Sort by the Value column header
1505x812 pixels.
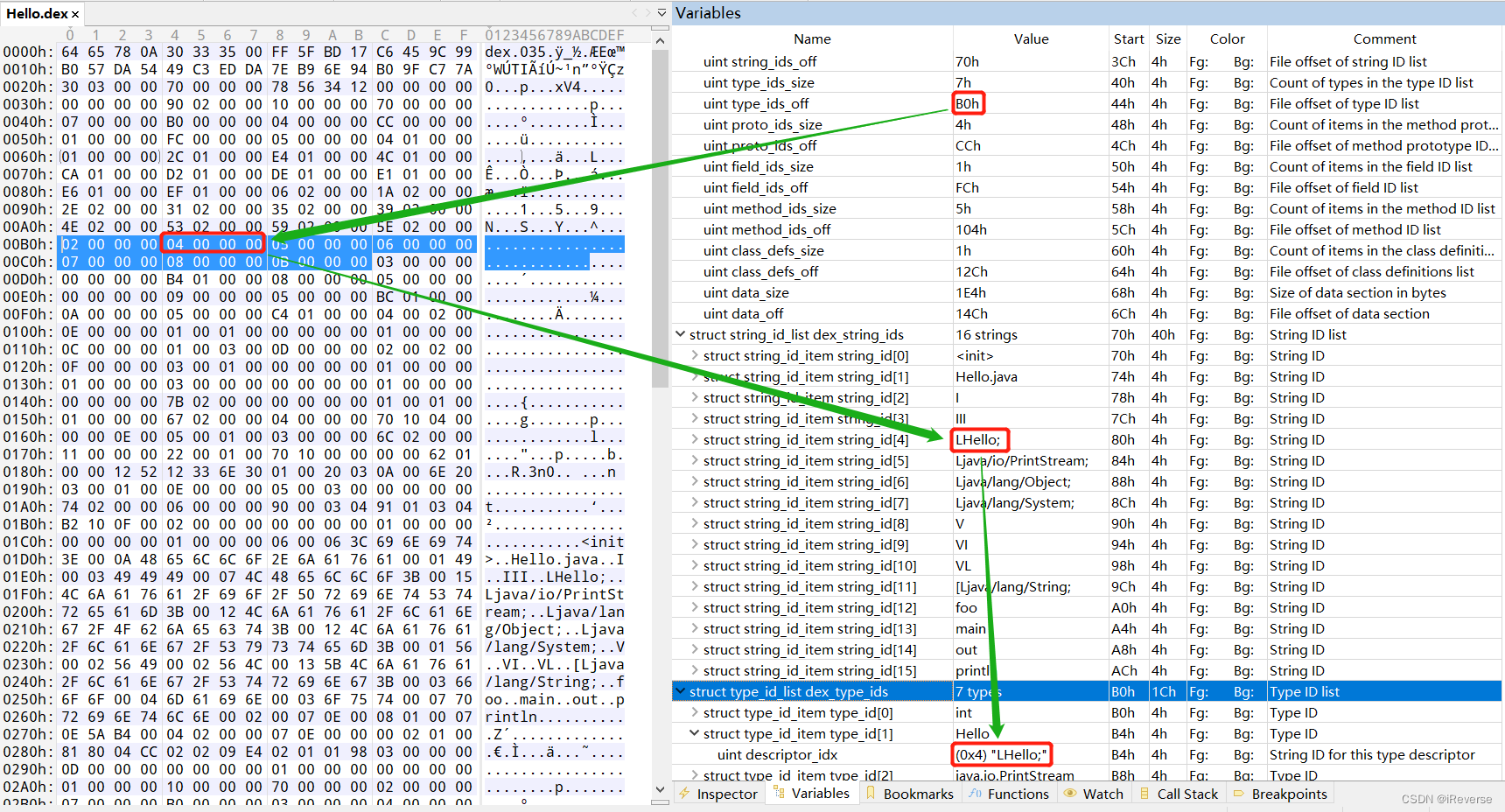point(1031,38)
